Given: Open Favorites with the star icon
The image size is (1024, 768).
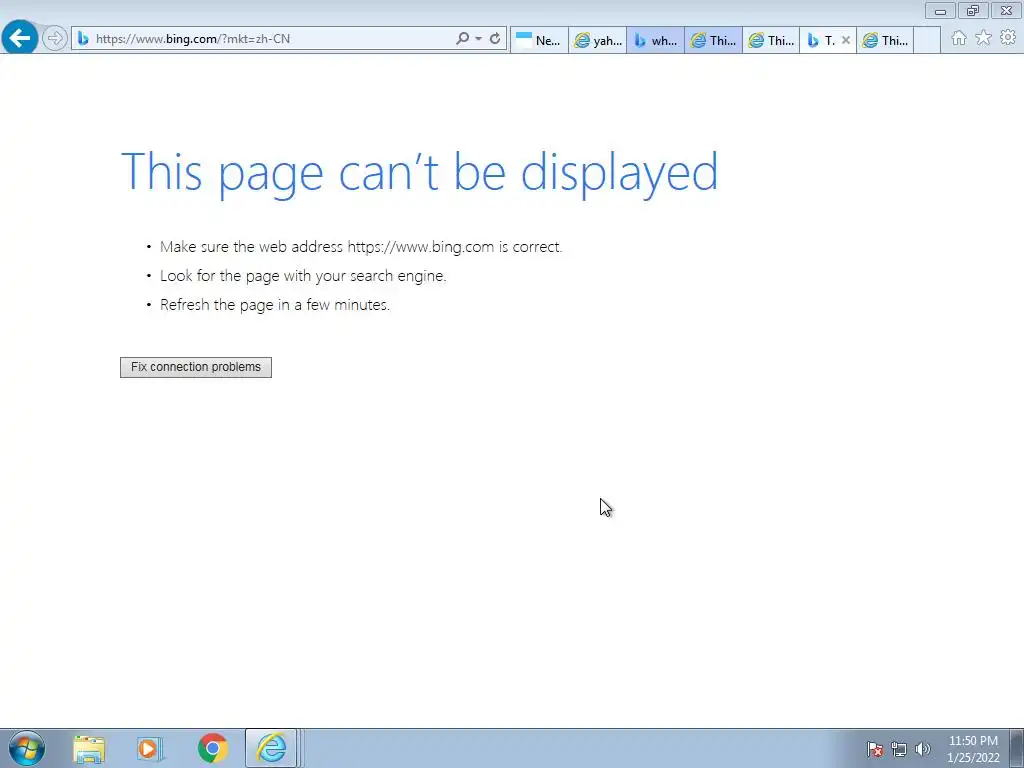Looking at the screenshot, I should [x=983, y=38].
